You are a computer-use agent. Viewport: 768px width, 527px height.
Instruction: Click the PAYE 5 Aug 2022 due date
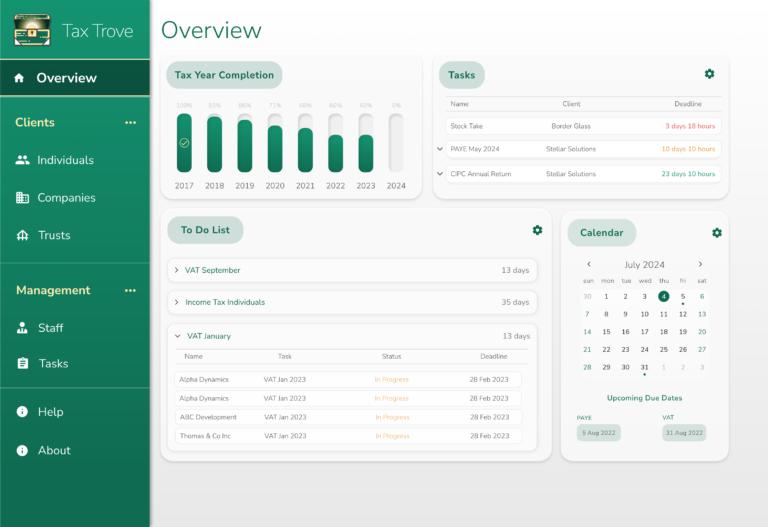point(598,433)
